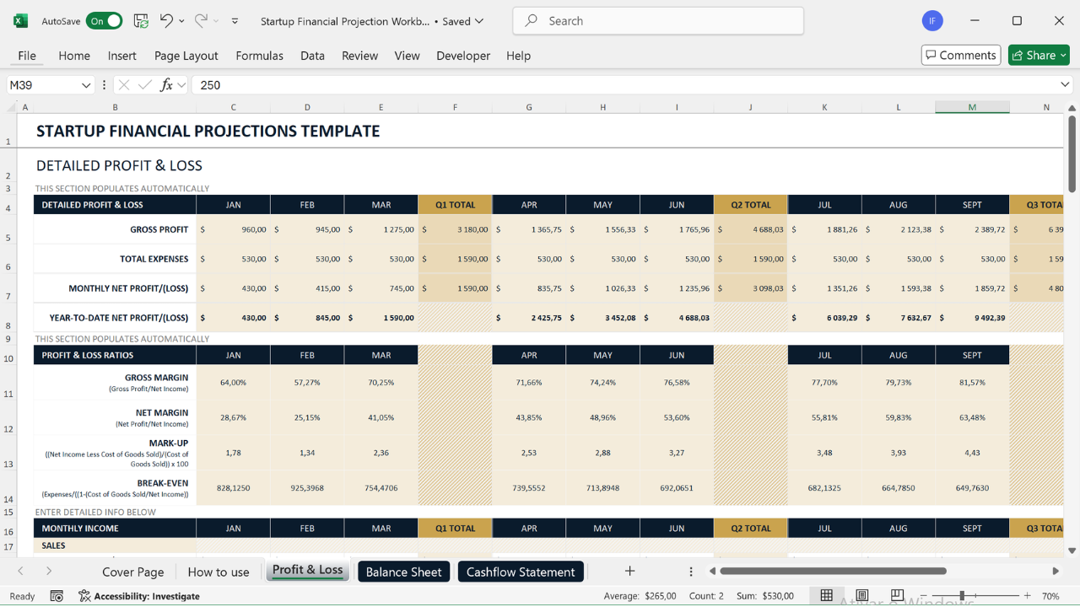Click the Q1 TOTAL header in row 4
This screenshot has height=607, width=1080.
[455, 205]
